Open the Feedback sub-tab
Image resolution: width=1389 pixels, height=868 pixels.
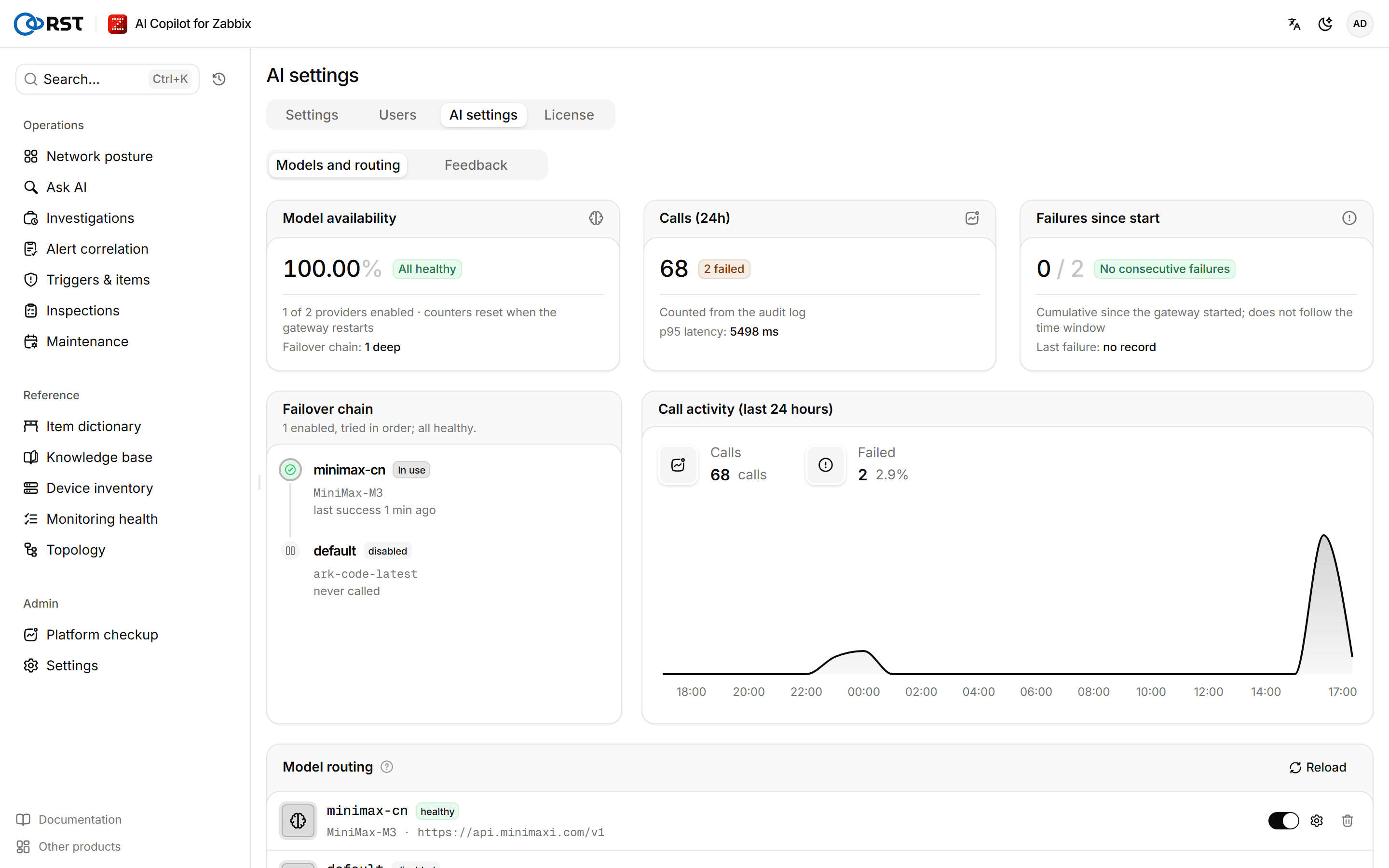pos(475,165)
